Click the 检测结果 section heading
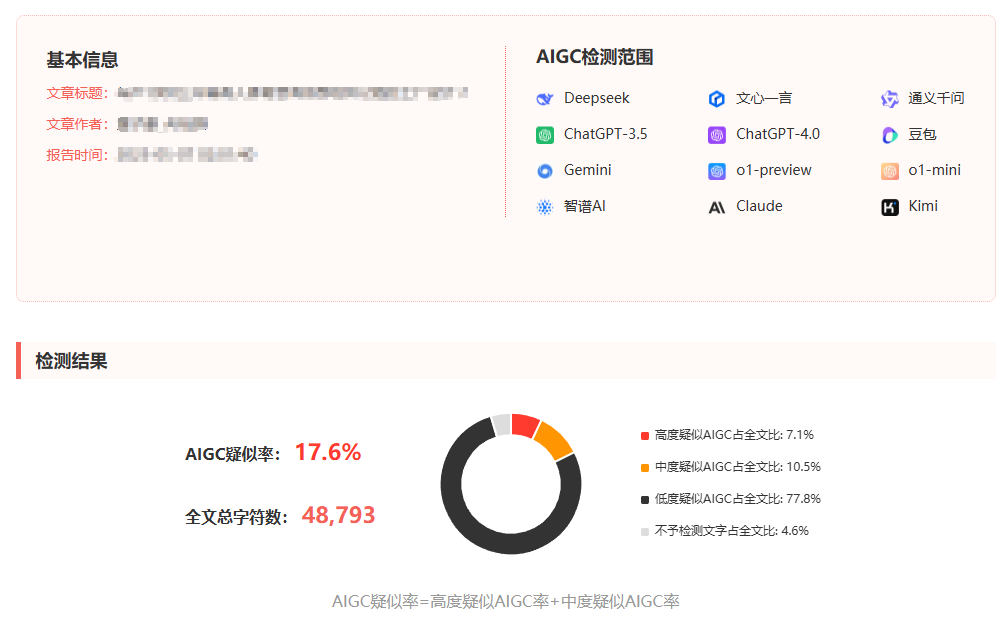 coord(71,361)
